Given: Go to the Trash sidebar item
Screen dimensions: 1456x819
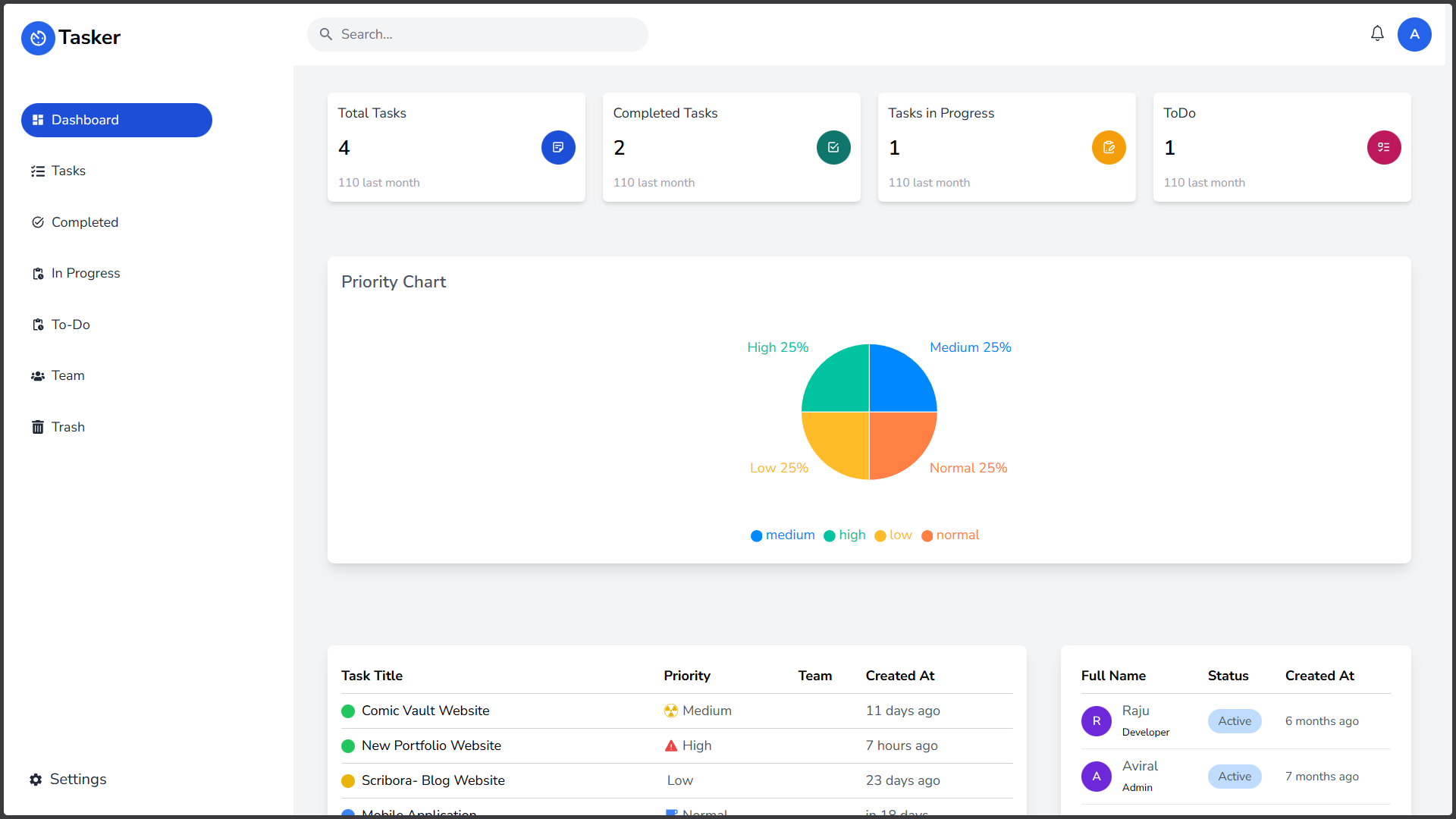Looking at the screenshot, I should click(x=67, y=428).
